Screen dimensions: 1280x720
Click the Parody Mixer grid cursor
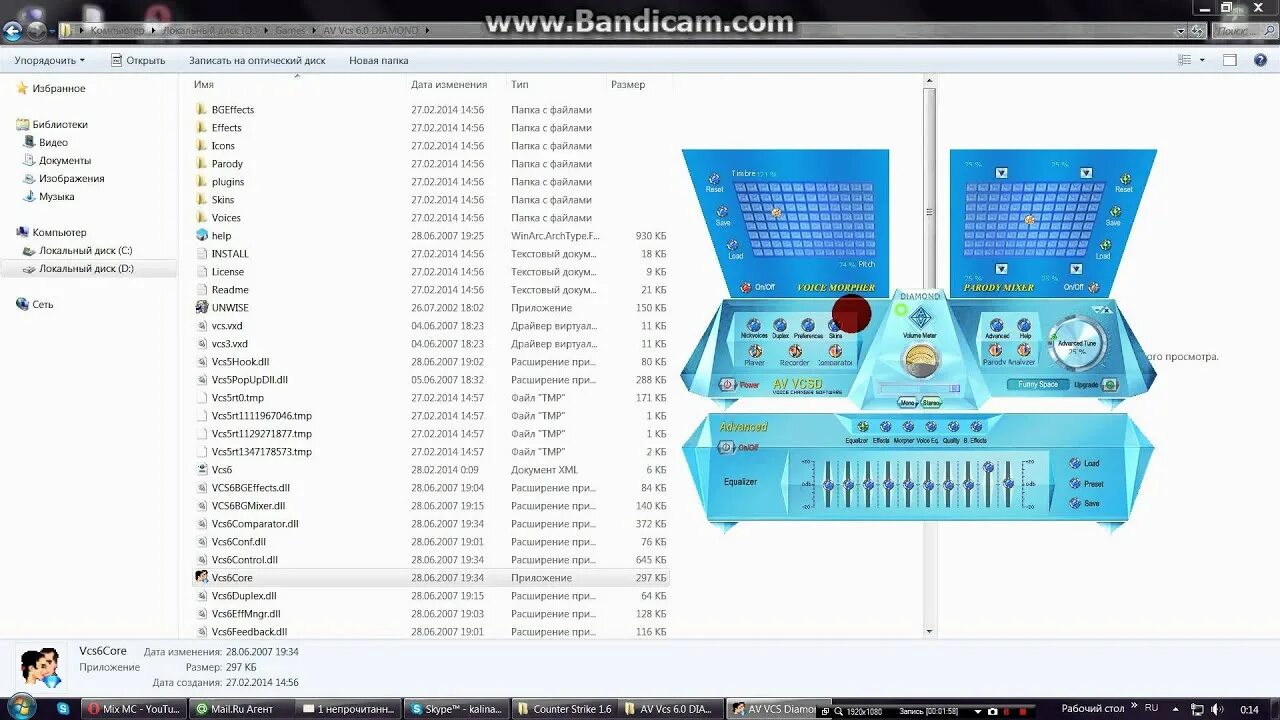1030,219
